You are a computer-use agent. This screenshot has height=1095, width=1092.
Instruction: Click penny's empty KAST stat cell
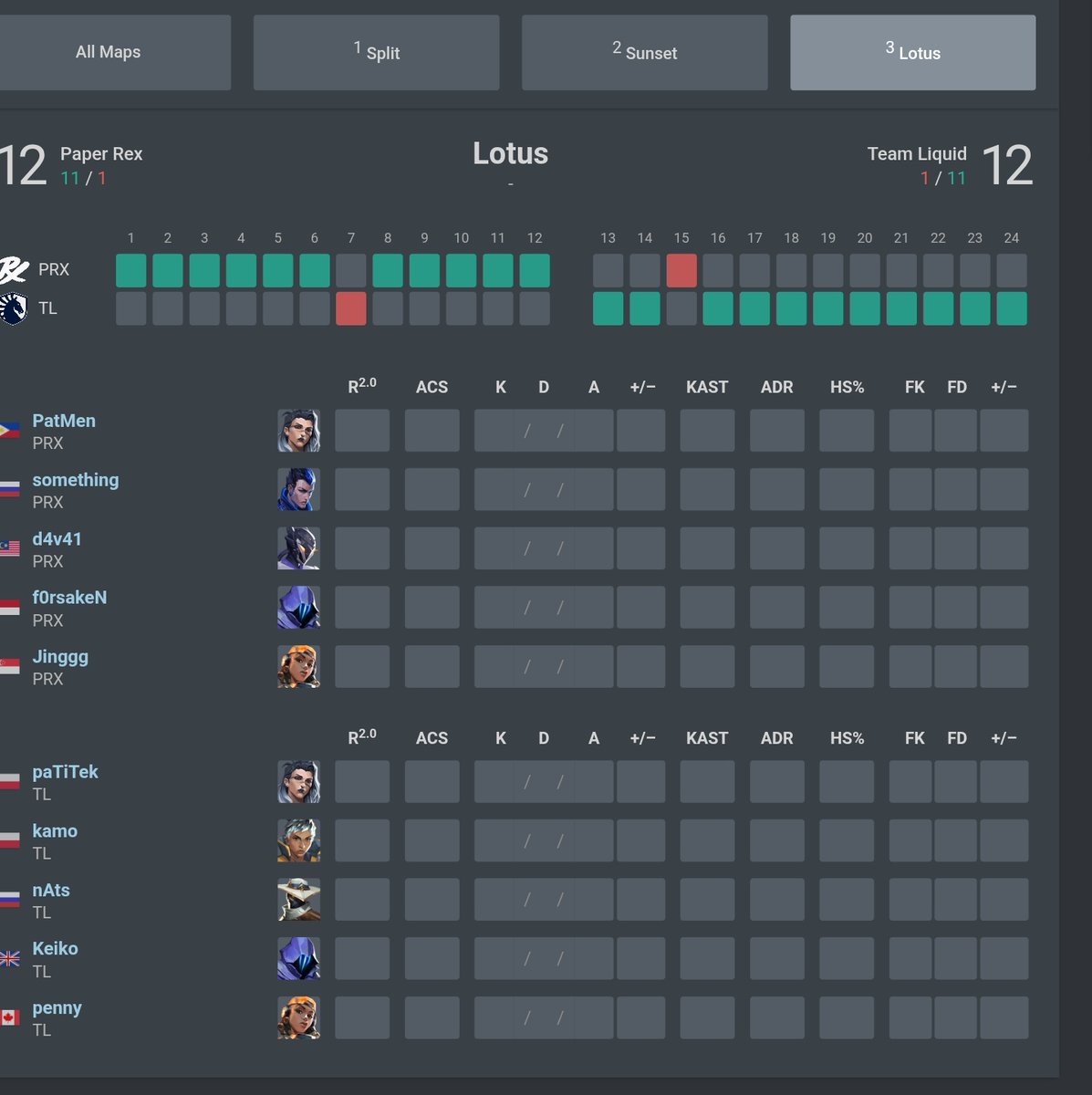[707, 1018]
